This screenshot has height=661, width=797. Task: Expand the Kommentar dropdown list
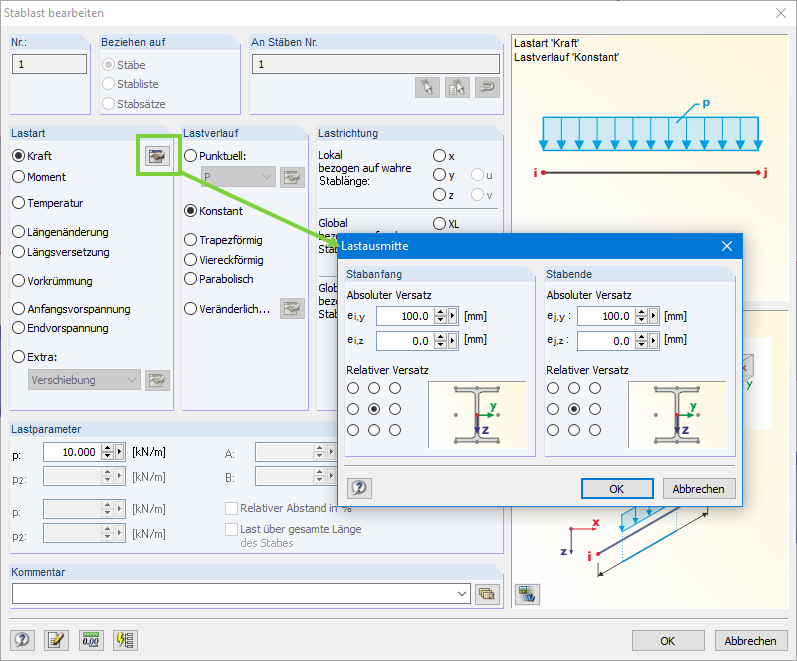[462, 594]
